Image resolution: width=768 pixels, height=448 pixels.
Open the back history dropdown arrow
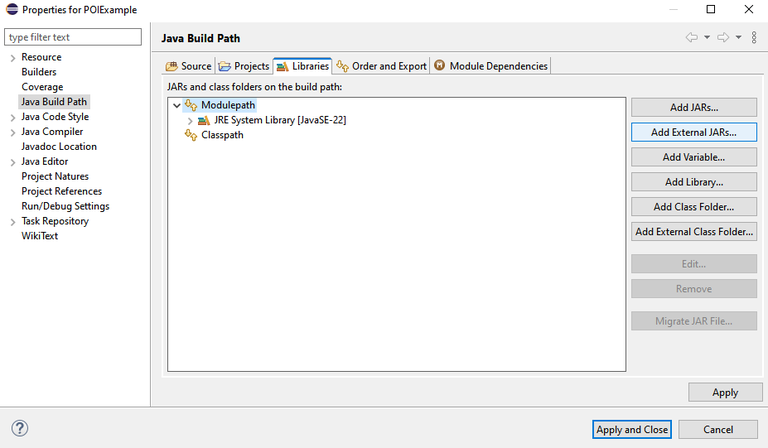pyautogui.click(x=707, y=37)
